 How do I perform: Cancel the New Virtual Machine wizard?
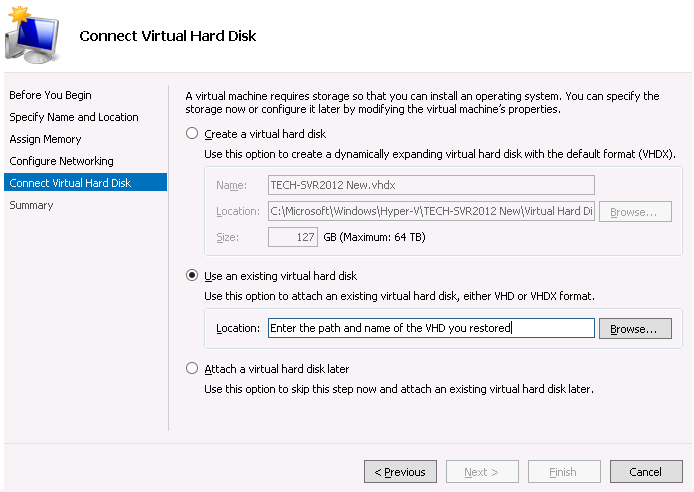[646, 472]
